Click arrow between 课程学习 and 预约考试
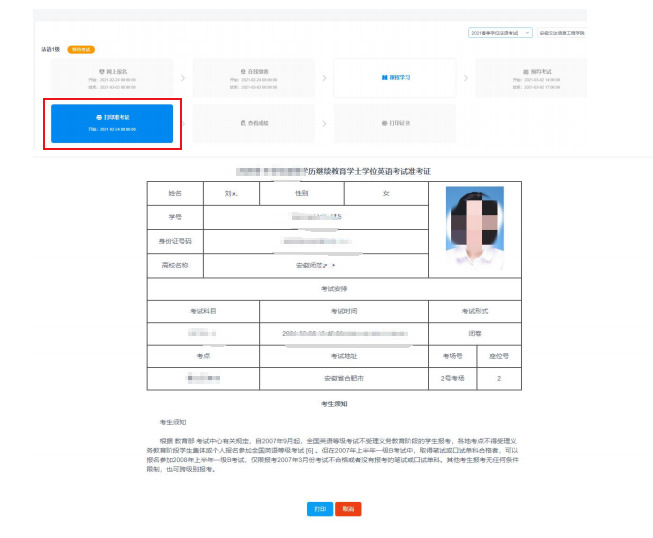 (465, 78)
